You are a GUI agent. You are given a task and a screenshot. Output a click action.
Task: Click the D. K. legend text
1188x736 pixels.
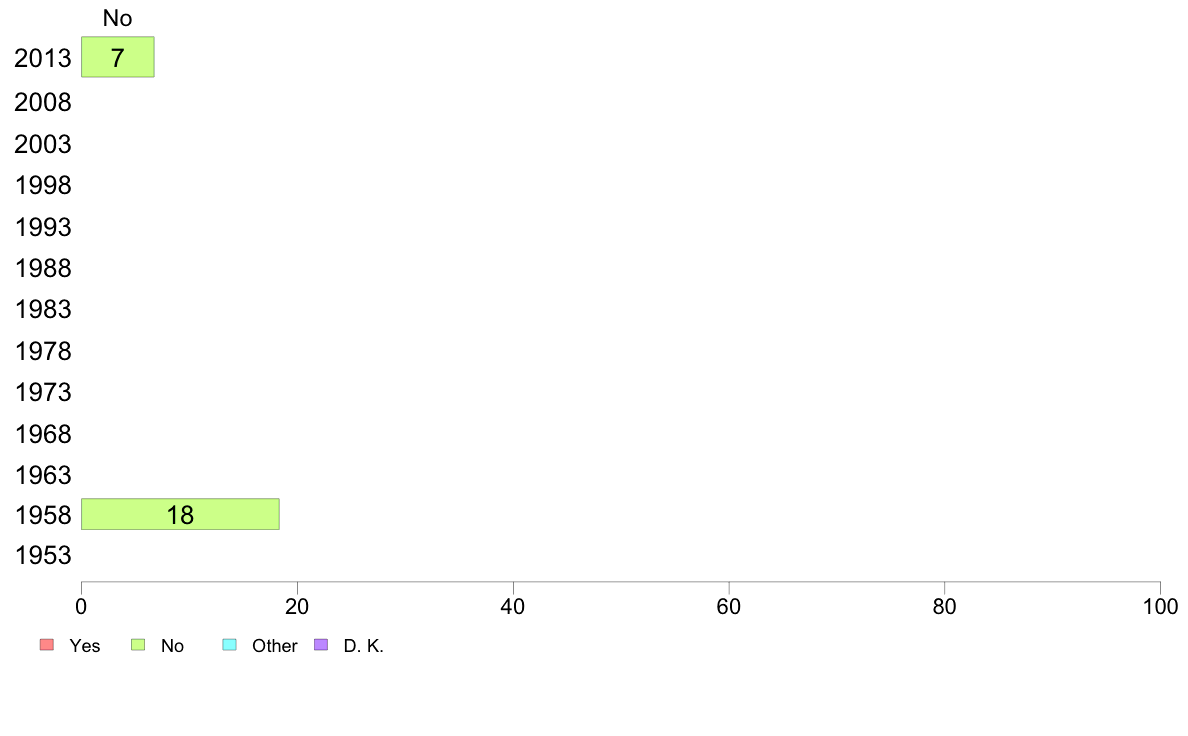point(364,646)
